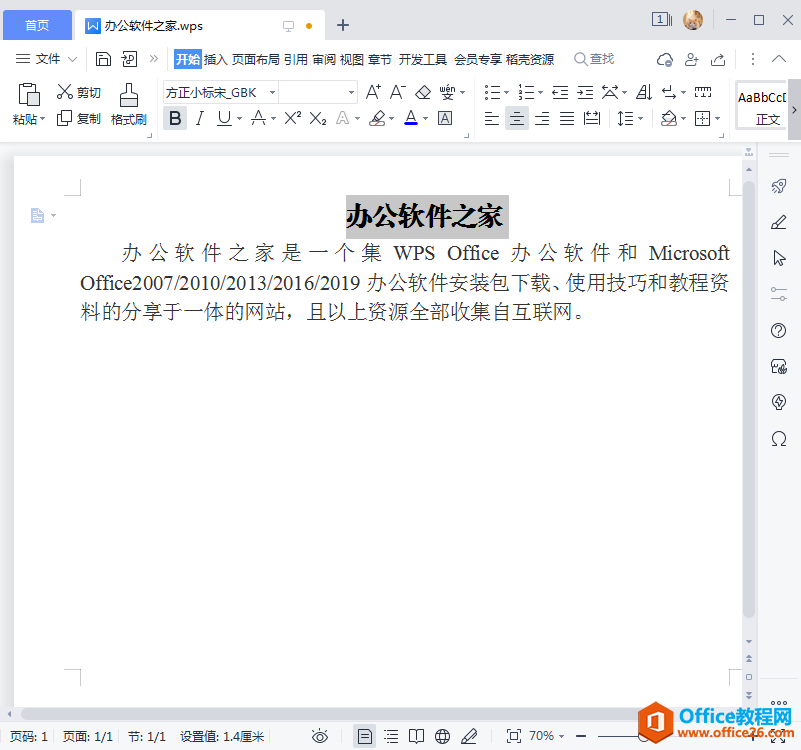
Task: Expand bullet list style dropdown
Action: tap(506, 92)
